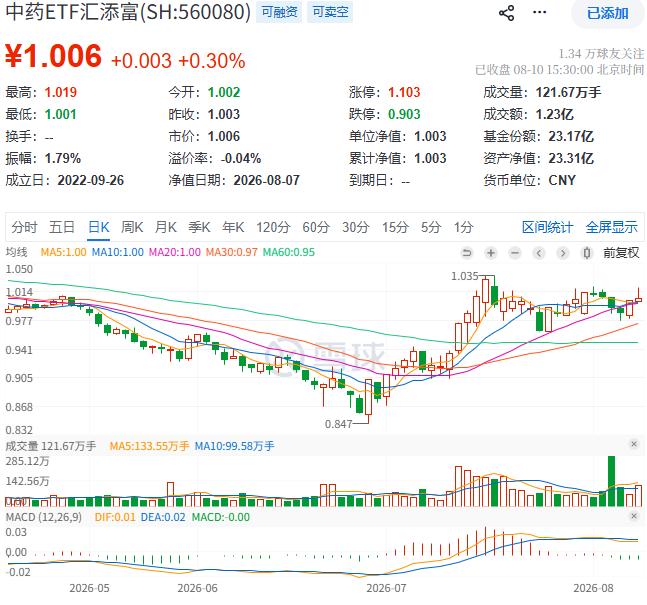The image size is (647, 605).
Task: Pan chart right with the arrow icon
Action: 562,253
